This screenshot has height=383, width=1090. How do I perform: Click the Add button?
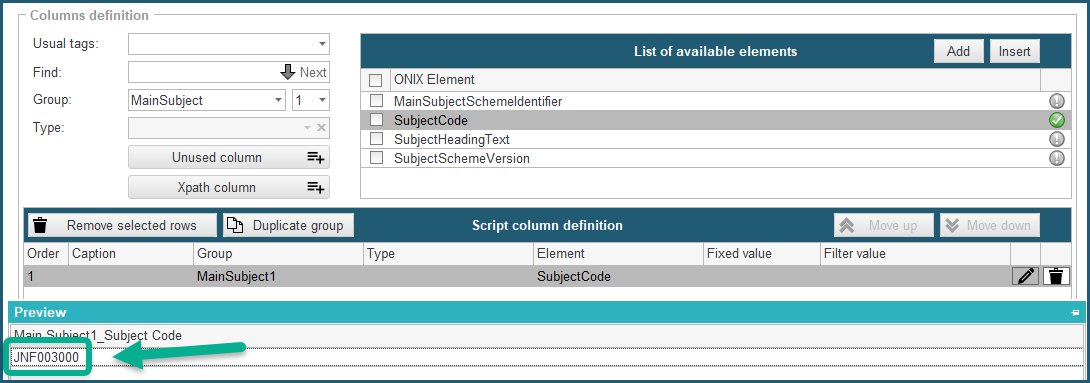(x=959, y=51)
